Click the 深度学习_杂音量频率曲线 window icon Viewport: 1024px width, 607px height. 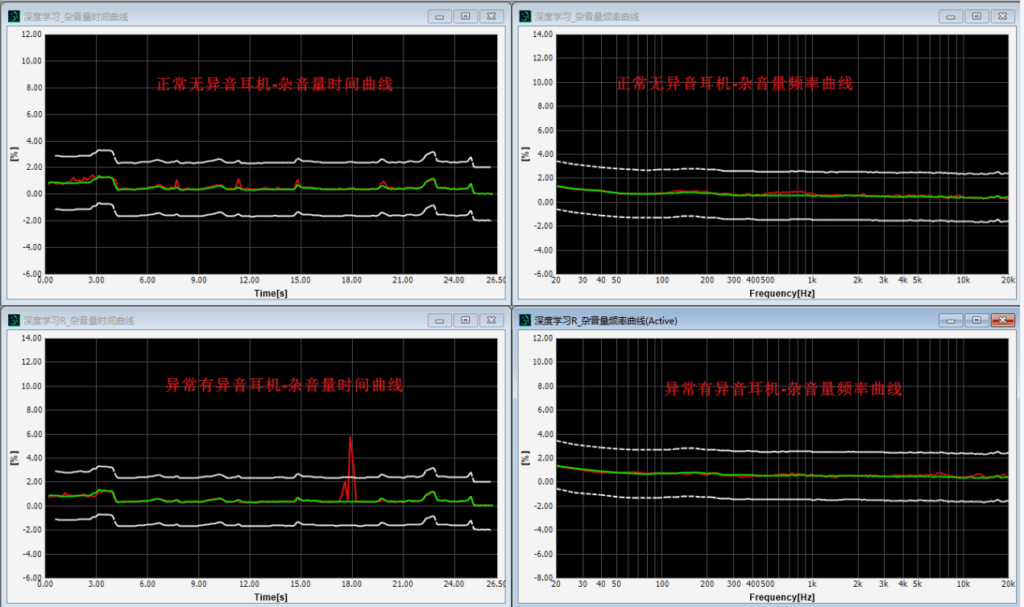[525, 16]
